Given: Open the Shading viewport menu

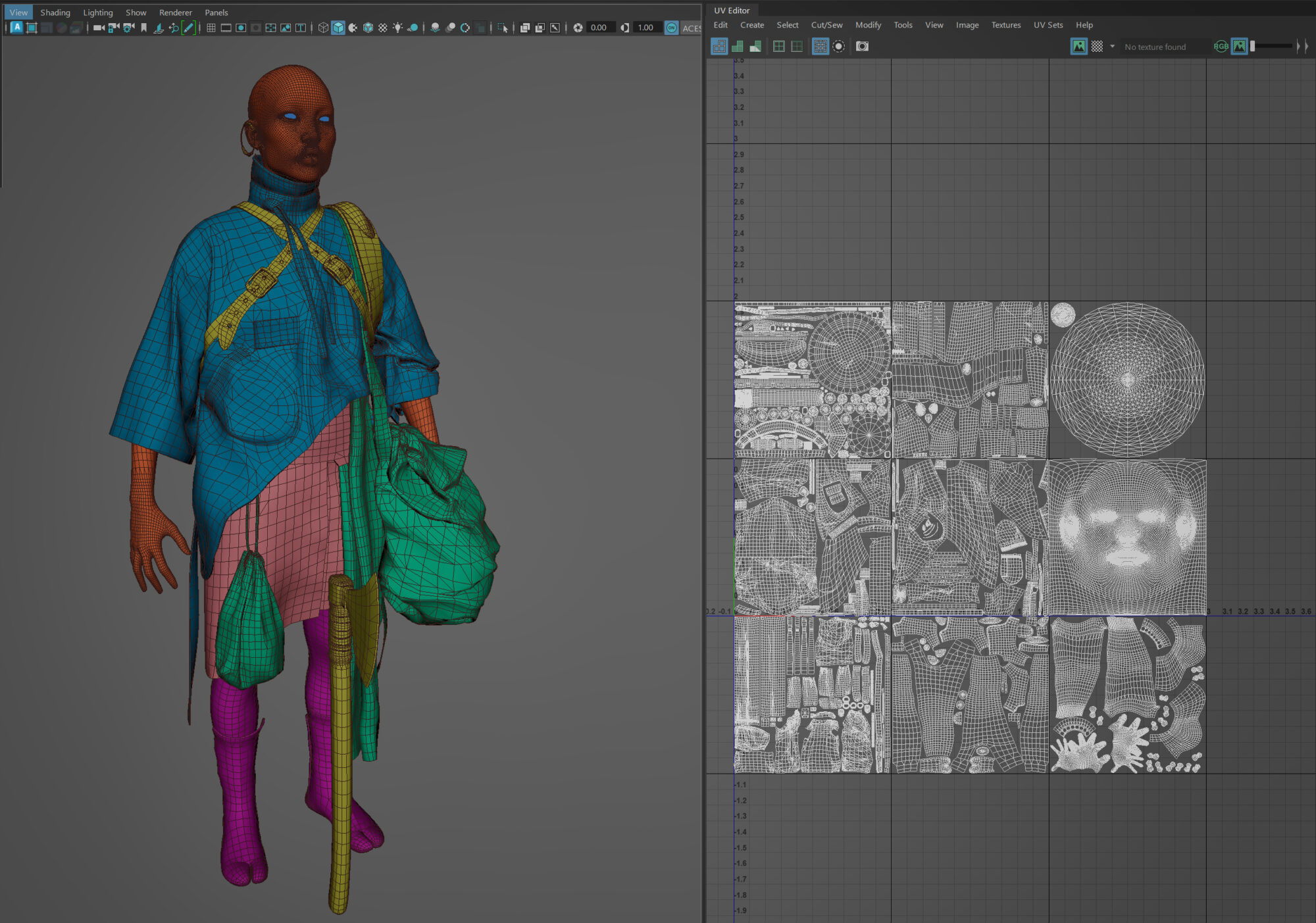Looking at the screenshot, I should tap(55, 12).
